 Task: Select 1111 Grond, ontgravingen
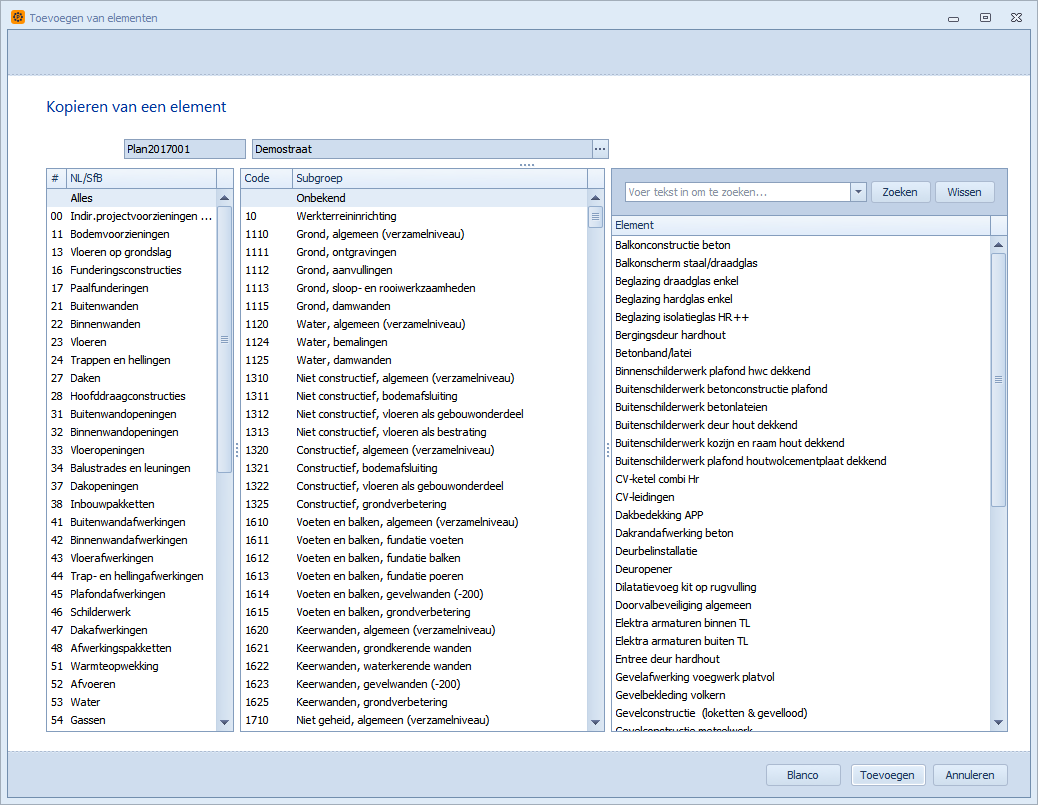(x=414, y=252)
